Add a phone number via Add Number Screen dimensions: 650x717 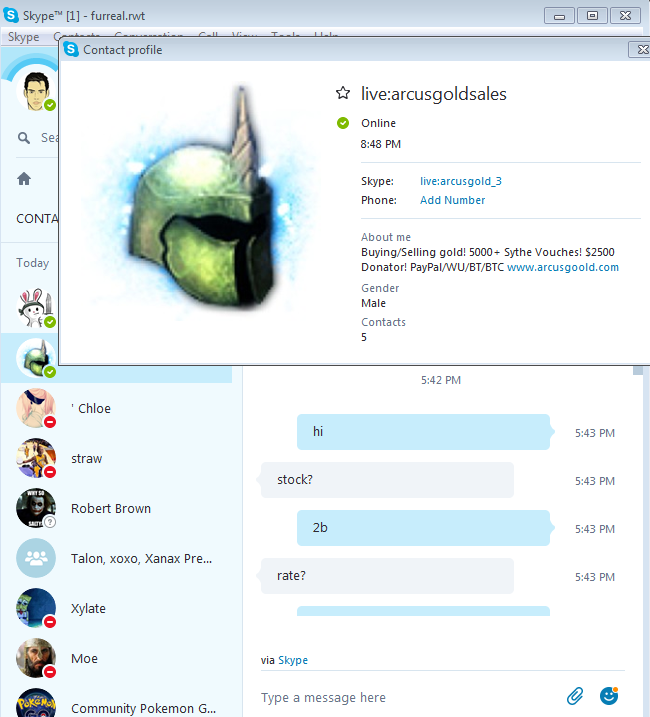[452, 200]
